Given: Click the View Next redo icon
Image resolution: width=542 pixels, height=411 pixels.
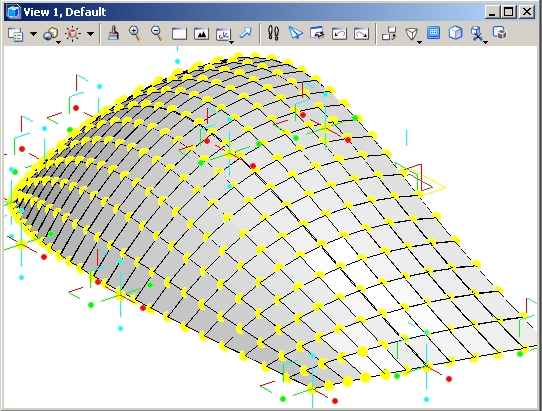Looking at the screenshot, I should click(362, 34).
